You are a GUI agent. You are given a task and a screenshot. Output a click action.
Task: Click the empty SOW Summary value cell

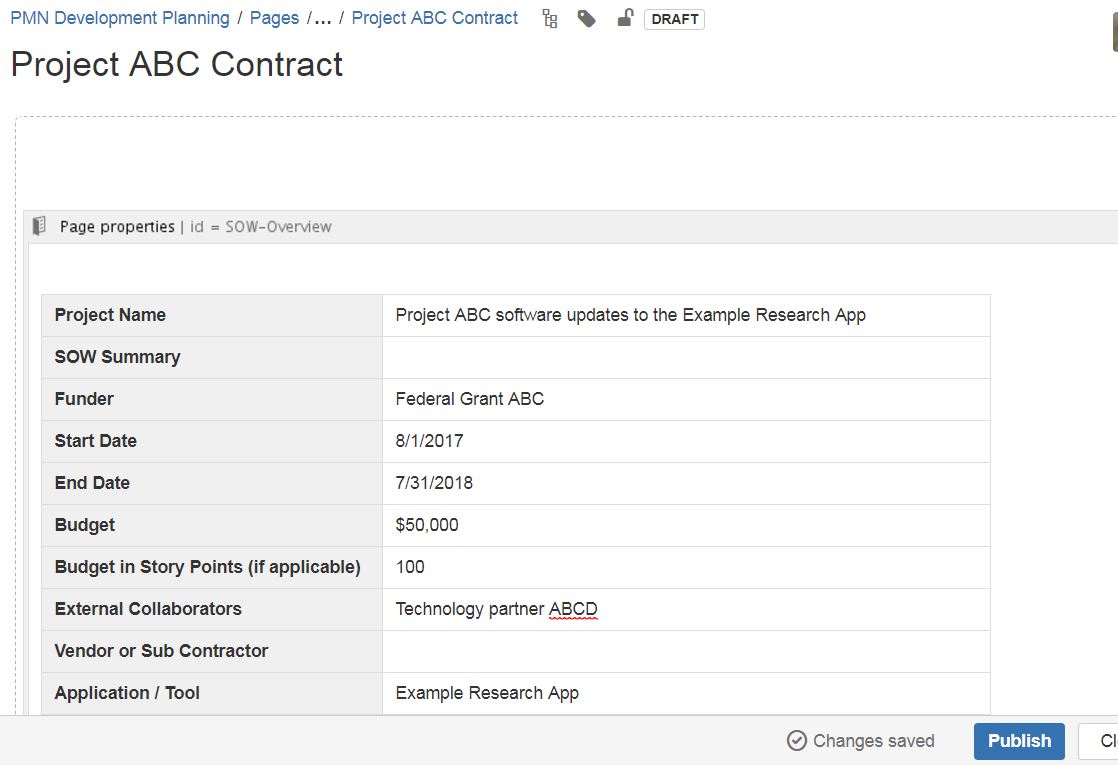click(x=686, y=357)
